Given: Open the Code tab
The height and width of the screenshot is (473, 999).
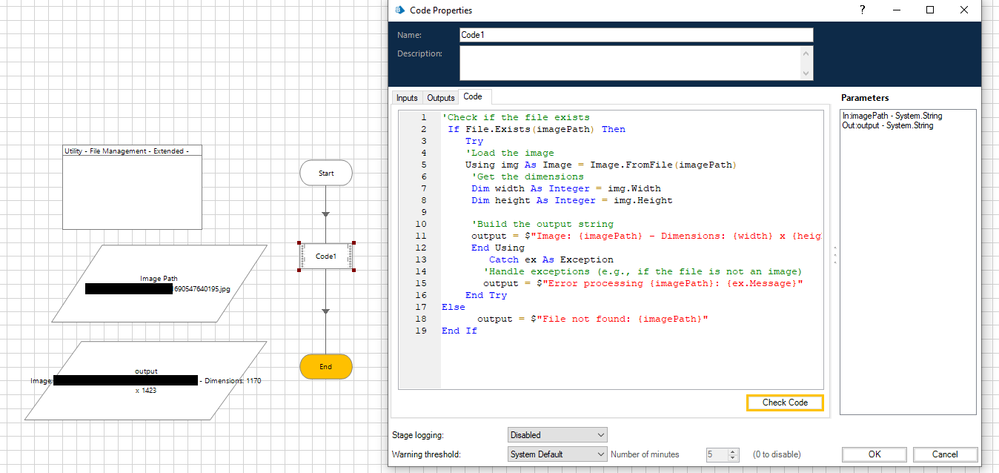Looking at the screenshot, I should [472, 97].
